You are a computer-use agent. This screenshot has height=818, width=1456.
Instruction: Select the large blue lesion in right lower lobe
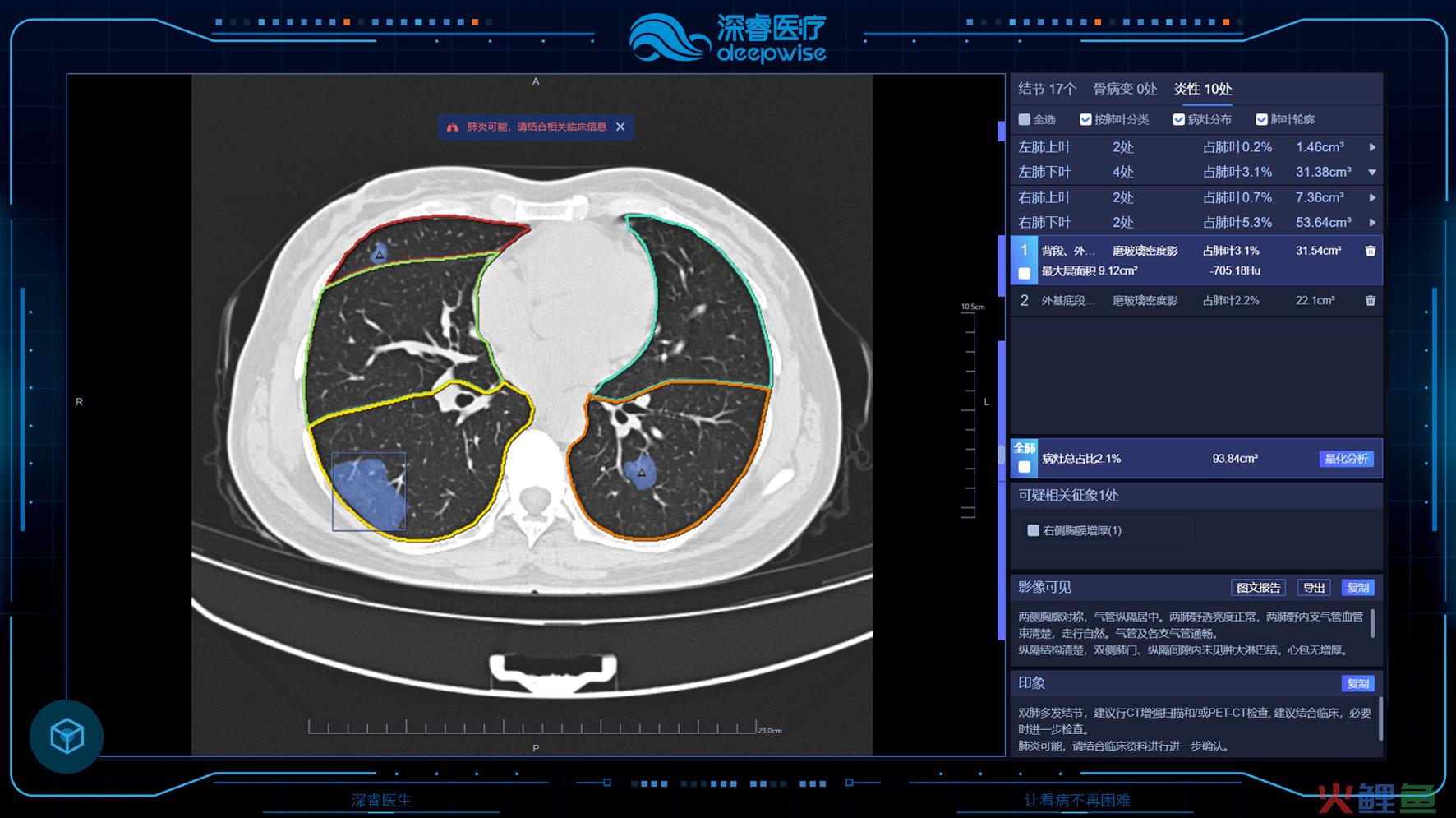pos(369,492)
